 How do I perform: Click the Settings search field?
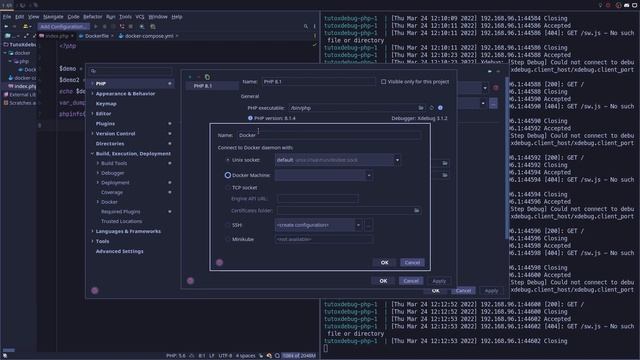pyautogui.click(x=131, y=71)
